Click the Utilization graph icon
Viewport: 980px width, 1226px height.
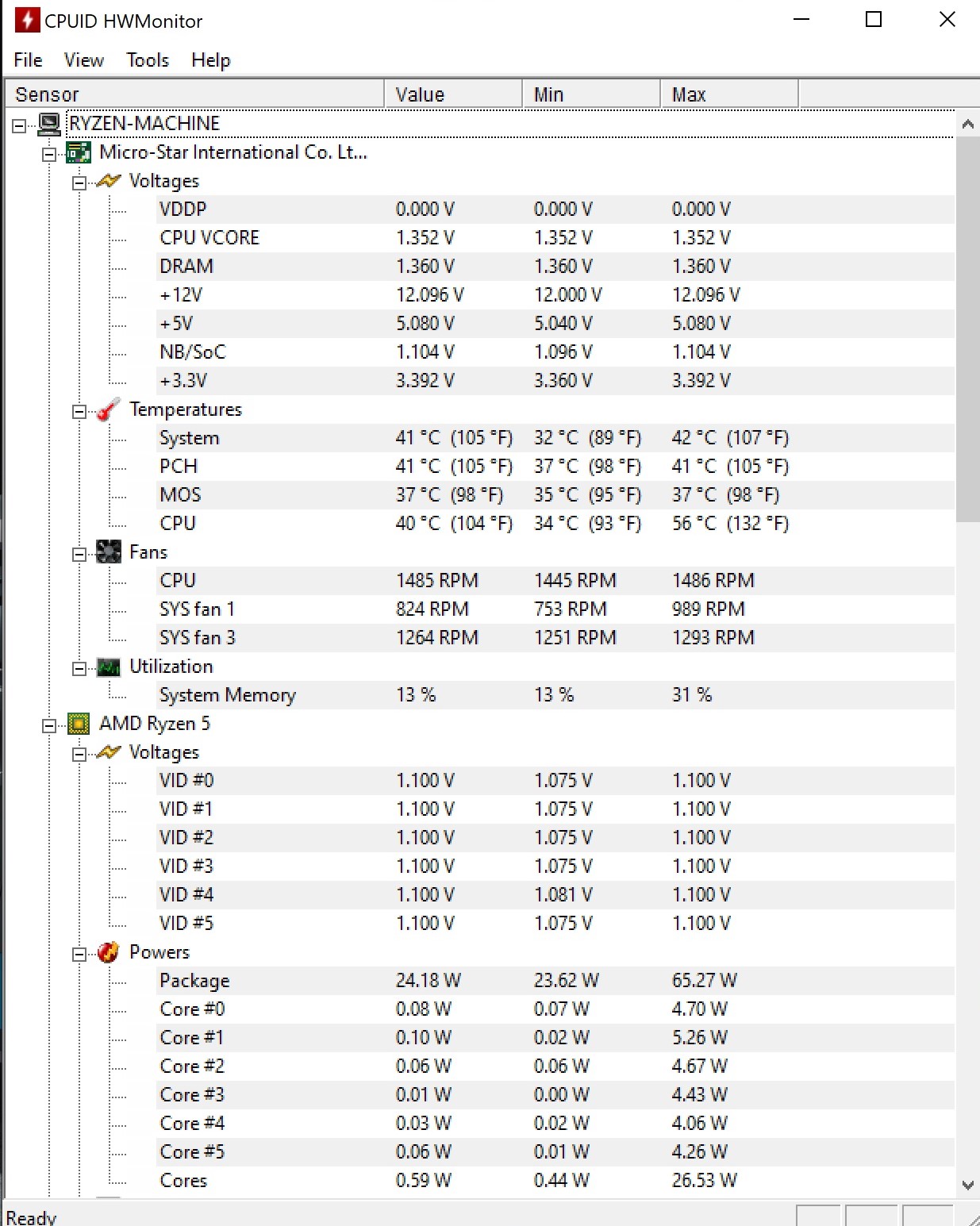coord(108,667)
